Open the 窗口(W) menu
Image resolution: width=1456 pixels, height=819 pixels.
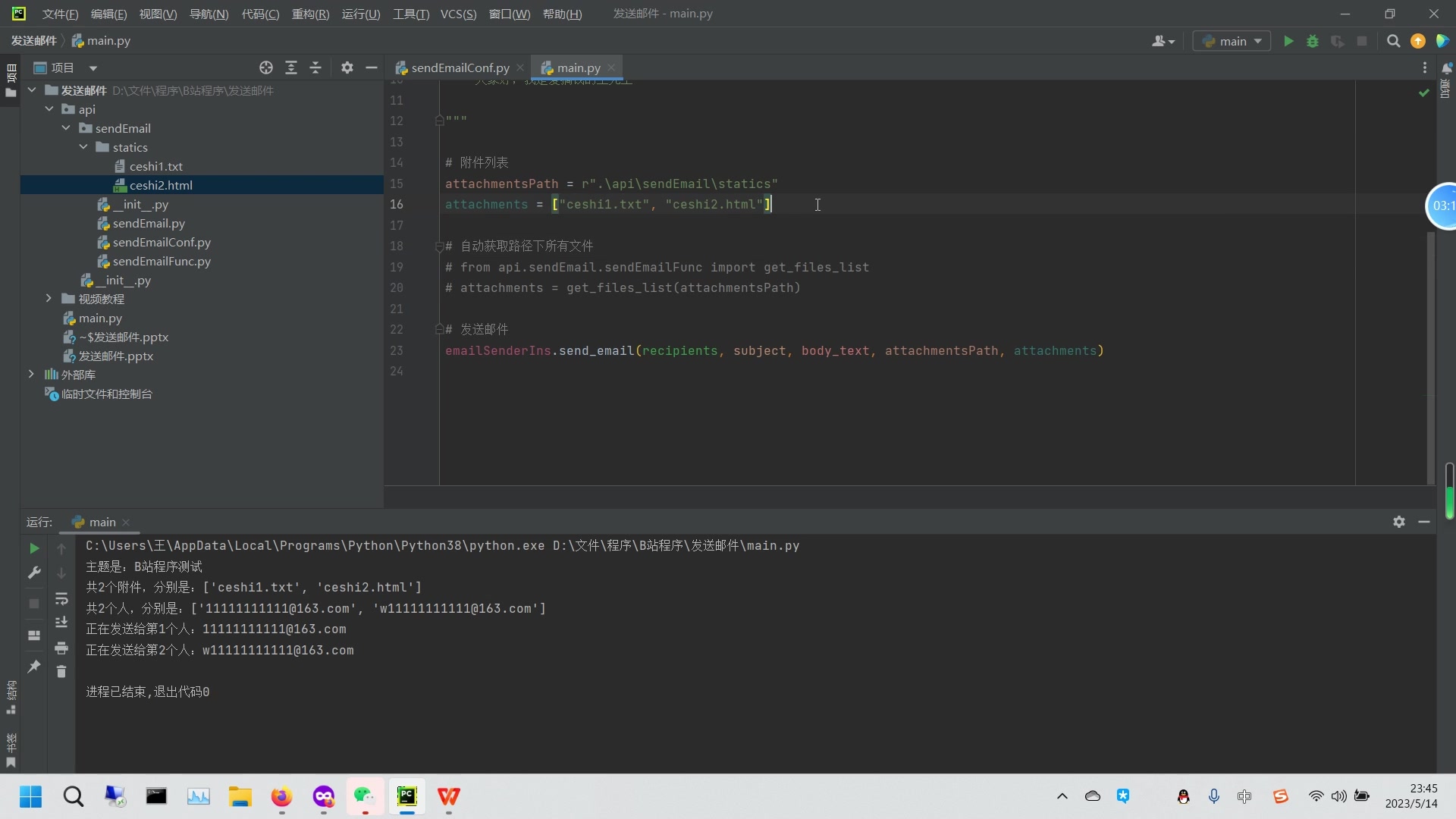pyautogui.click(x=509, y=13)
